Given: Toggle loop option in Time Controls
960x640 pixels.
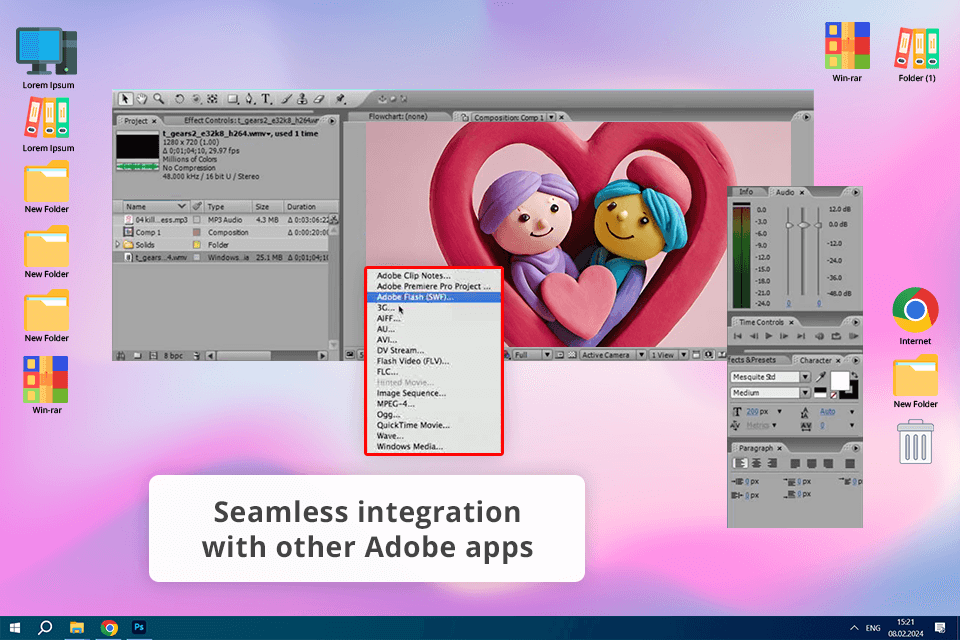Looking at the screenshot, I should [x=836, y=336].
